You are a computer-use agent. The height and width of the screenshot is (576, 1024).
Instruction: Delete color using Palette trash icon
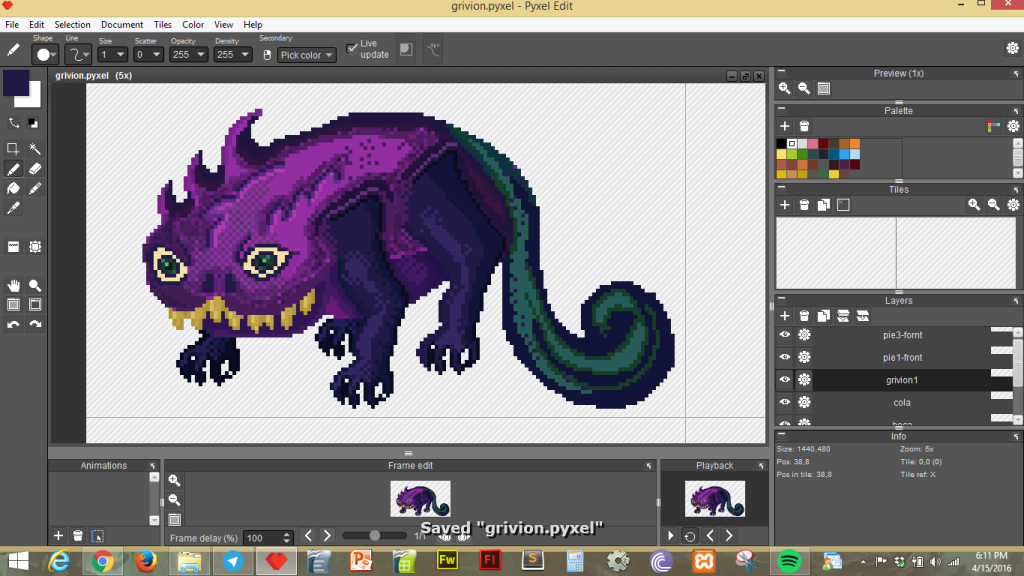(804, 126)
